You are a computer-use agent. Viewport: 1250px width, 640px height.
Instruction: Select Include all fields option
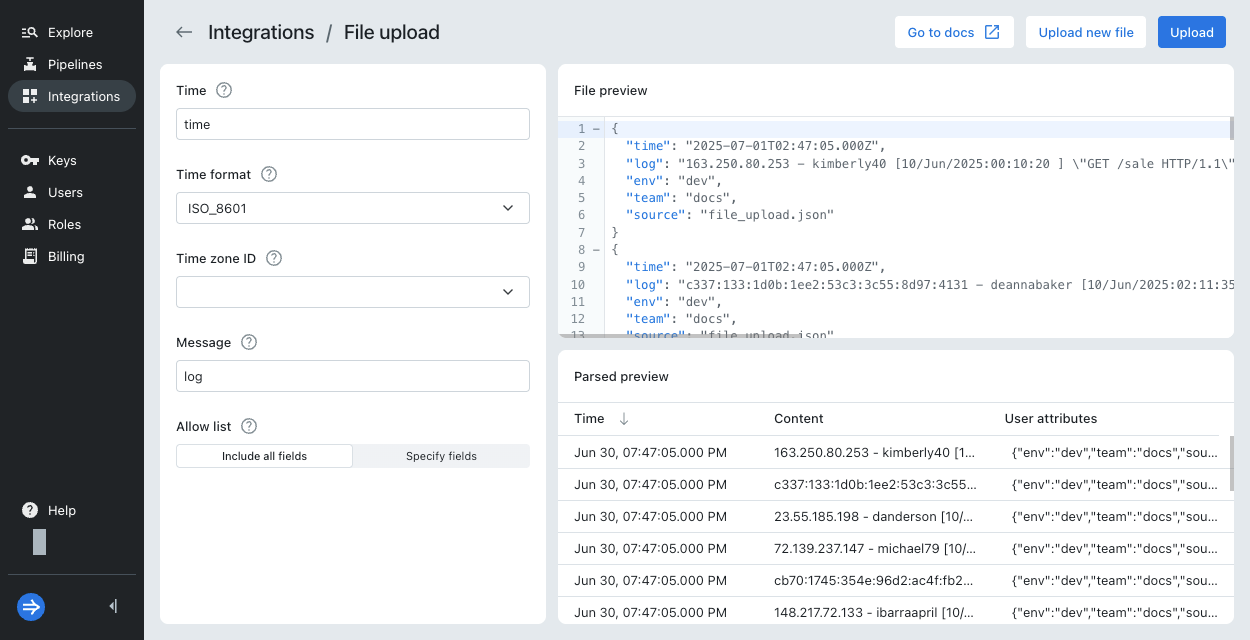264,456
